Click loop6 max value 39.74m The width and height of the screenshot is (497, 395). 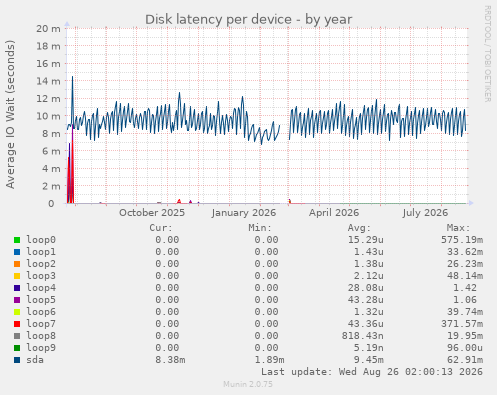(465, 312)
